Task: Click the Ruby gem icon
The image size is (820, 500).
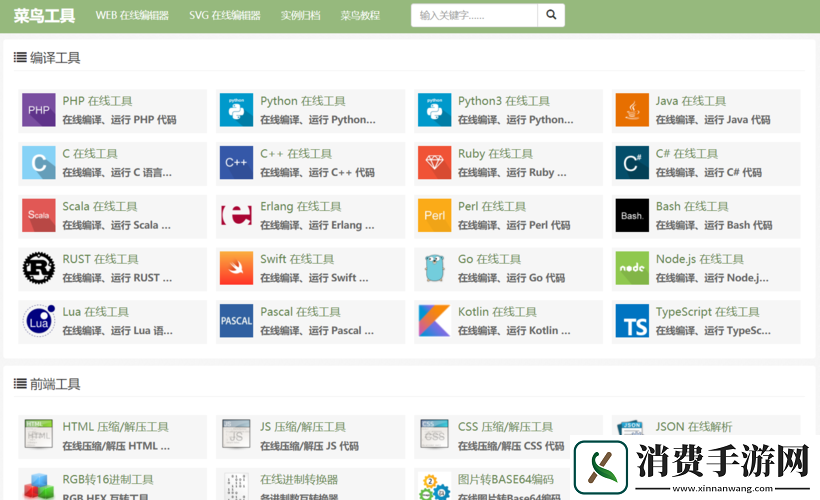Action: click(434, 162)
